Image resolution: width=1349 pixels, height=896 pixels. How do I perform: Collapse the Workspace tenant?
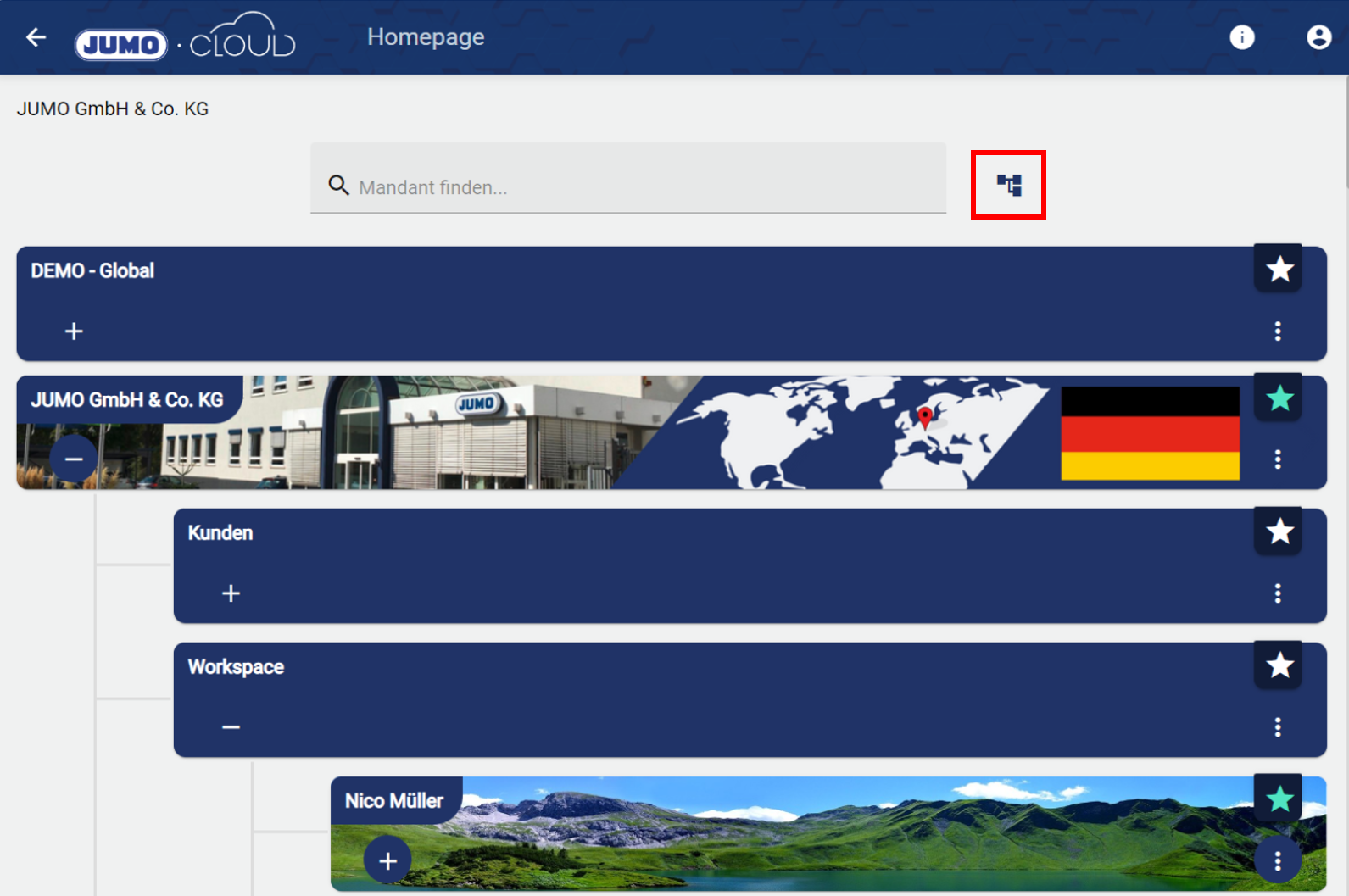[231, 727]
